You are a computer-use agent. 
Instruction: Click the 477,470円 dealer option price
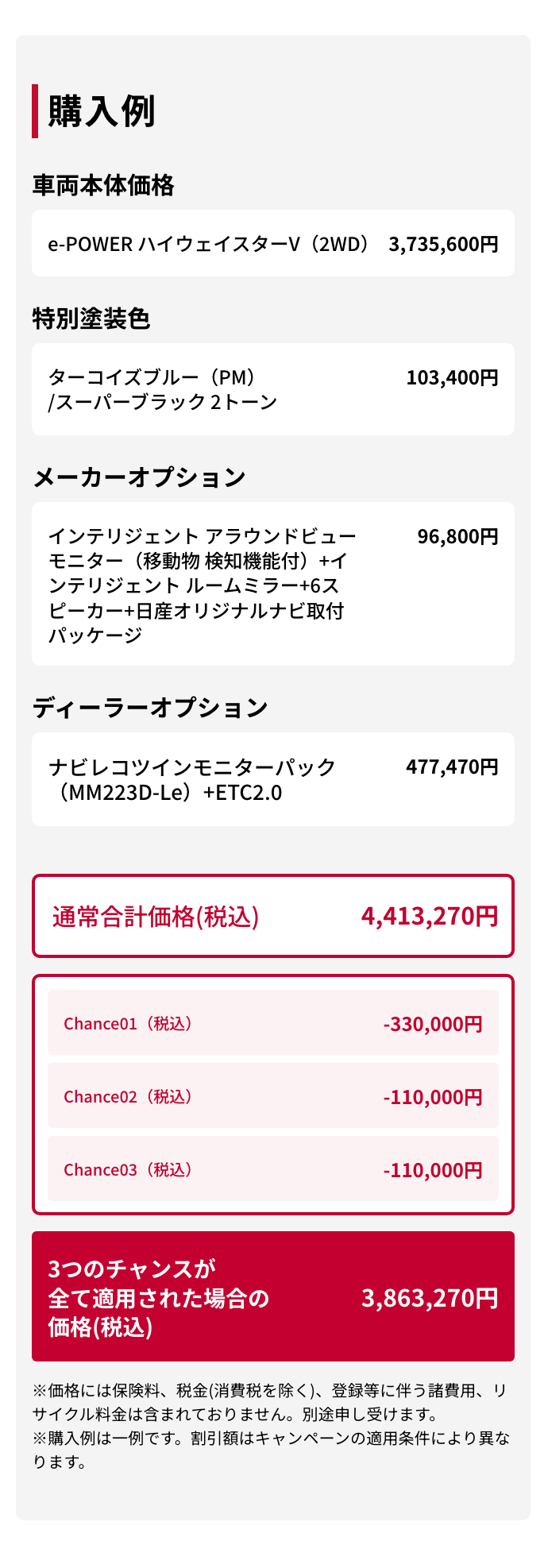452,767
